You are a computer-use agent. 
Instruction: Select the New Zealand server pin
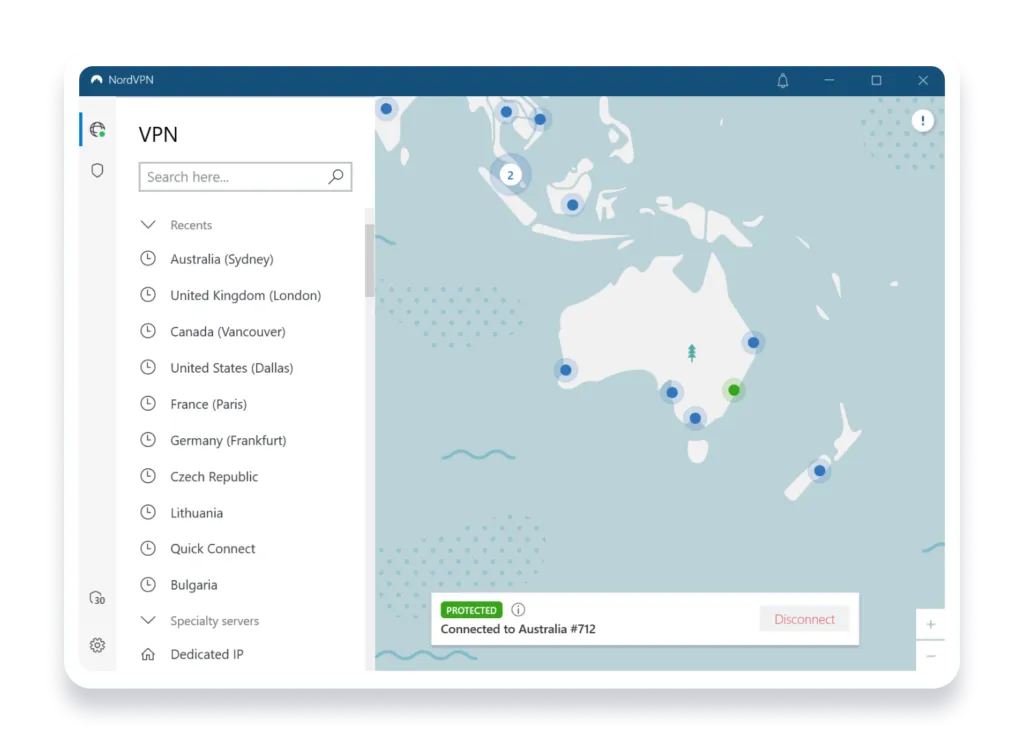tap(819, 470)
